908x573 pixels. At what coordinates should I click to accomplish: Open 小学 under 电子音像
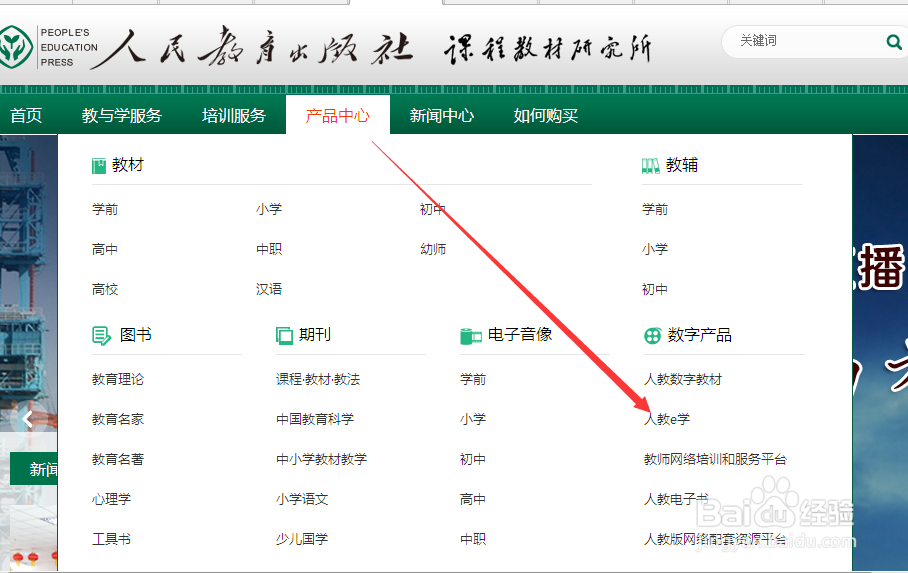coord(473,419)
